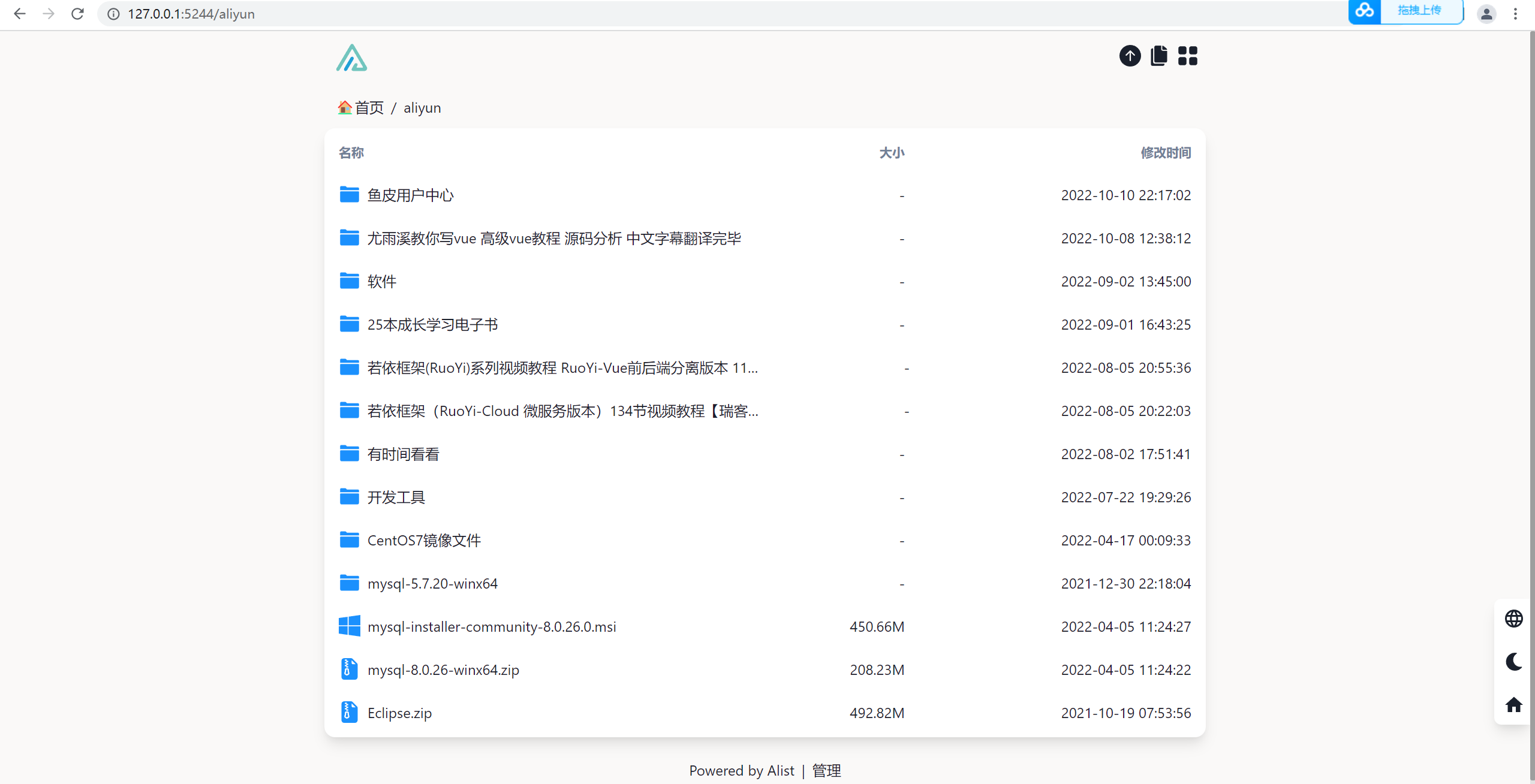This screenshot has width=1535, height=784.
Task: Click the Alist logo
Action: [351, 58]
